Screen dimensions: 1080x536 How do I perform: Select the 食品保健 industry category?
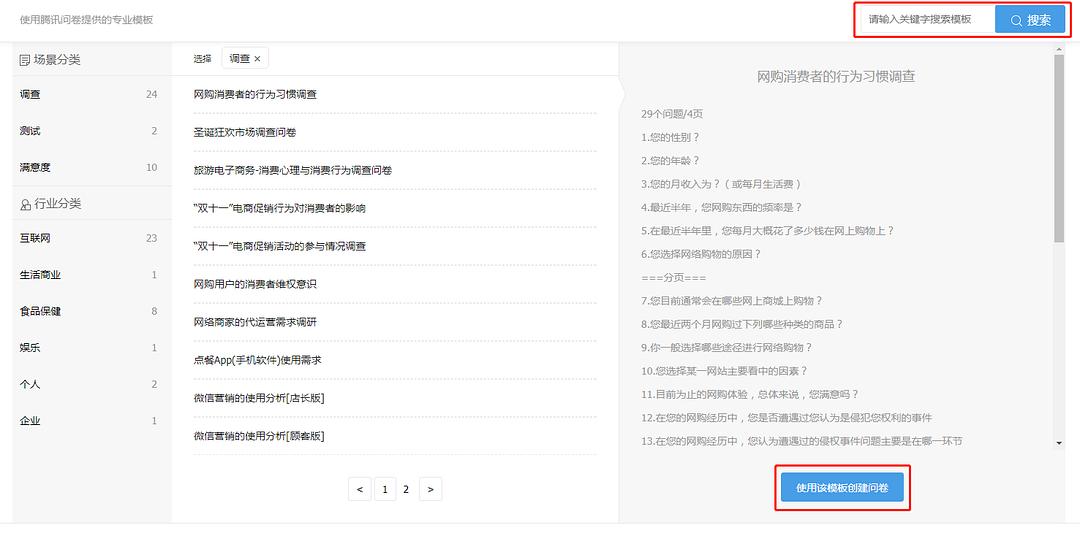coord(40,311)
